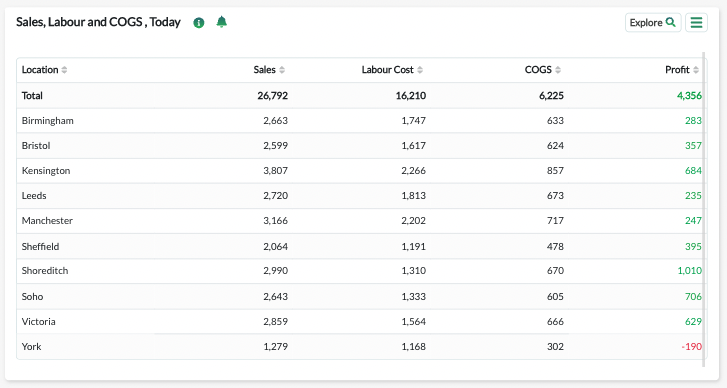
Task: Sort by Profit column arrows
Action: [696, 70]
